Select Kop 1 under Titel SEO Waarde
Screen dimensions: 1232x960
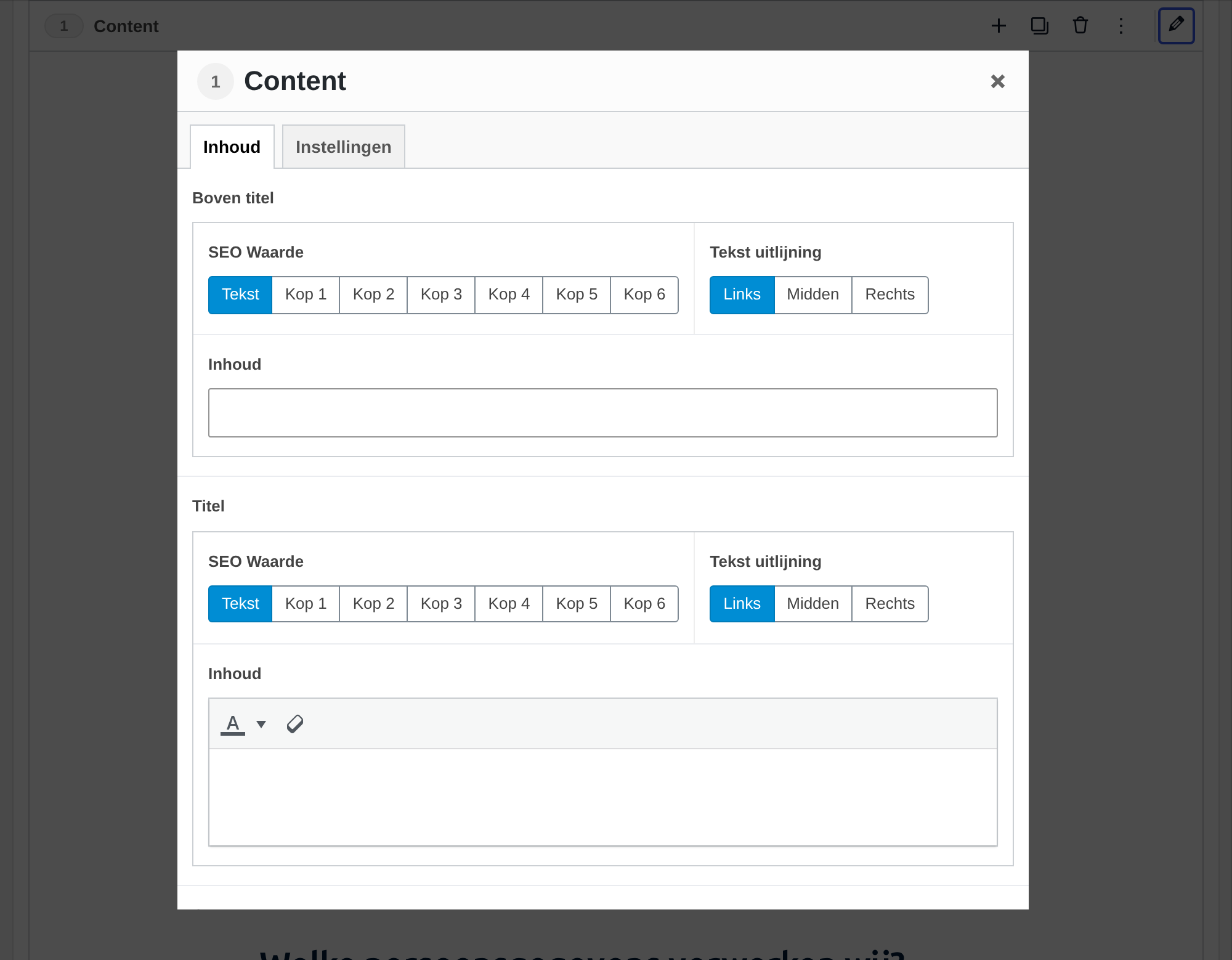point(306,604)
